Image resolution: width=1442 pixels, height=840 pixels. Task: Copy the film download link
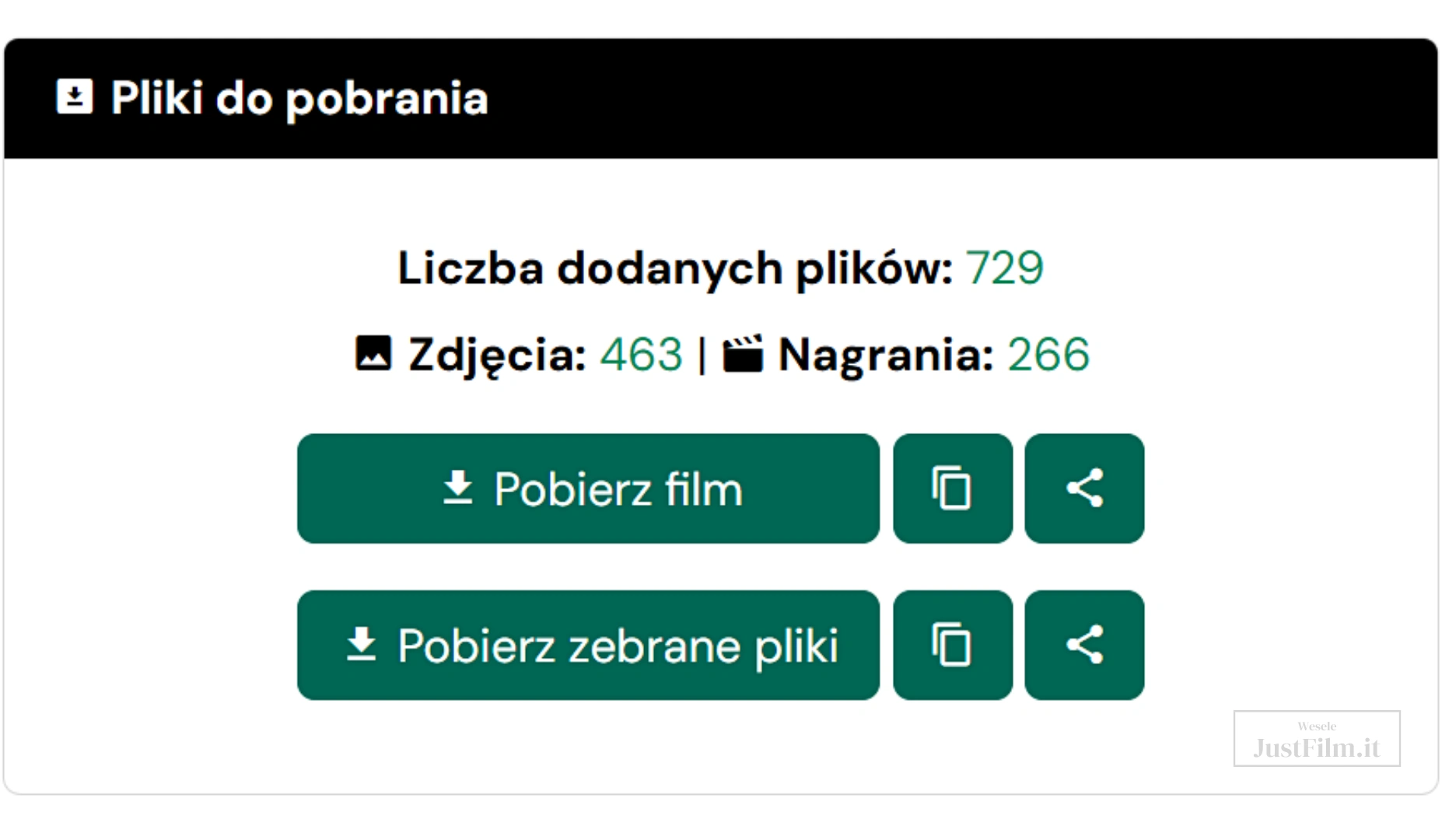953,488
